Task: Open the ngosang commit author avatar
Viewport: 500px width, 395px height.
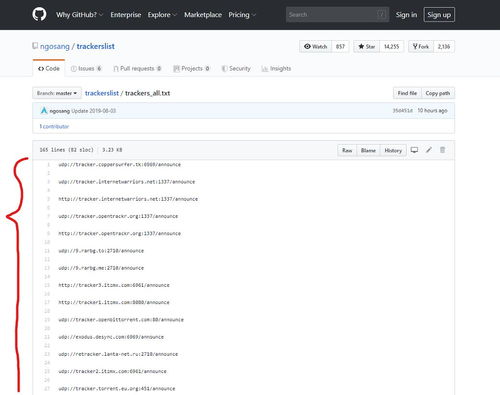Action: click(x=44, y=111)
